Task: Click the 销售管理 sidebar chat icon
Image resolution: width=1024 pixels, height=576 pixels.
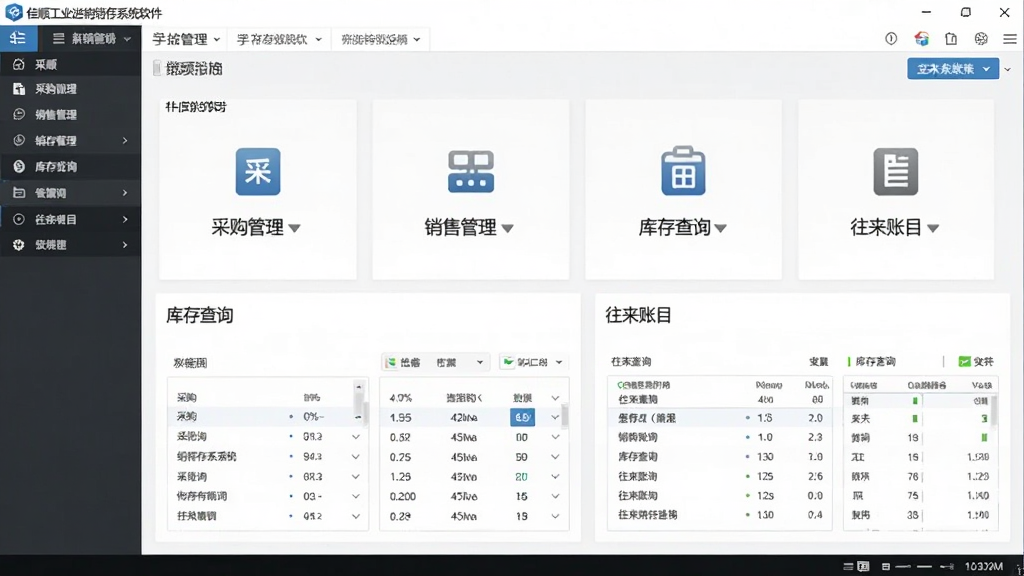Action: [x=19, y=114]
